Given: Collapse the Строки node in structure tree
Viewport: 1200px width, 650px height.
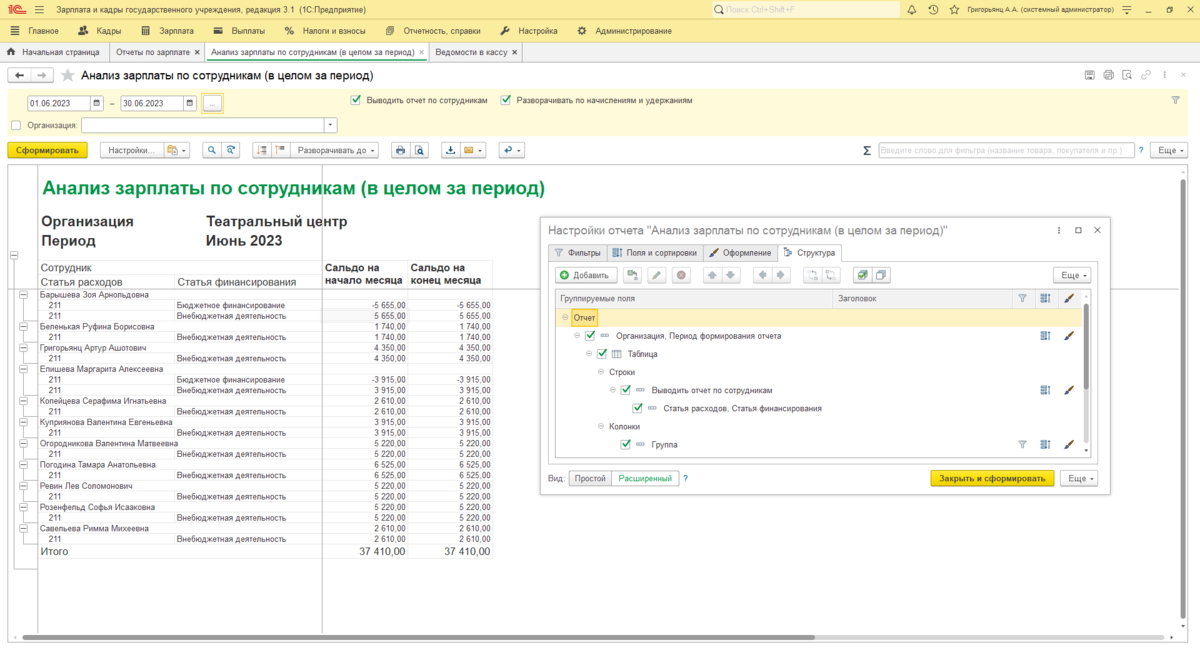Looking at the screenshot, I should (602, 372).
